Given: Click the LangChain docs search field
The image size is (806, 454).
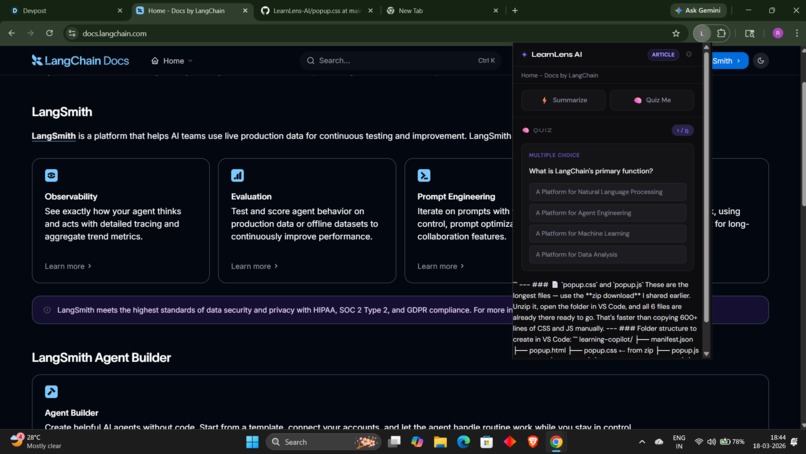Looking at the screenshot, I should point(400,61).
